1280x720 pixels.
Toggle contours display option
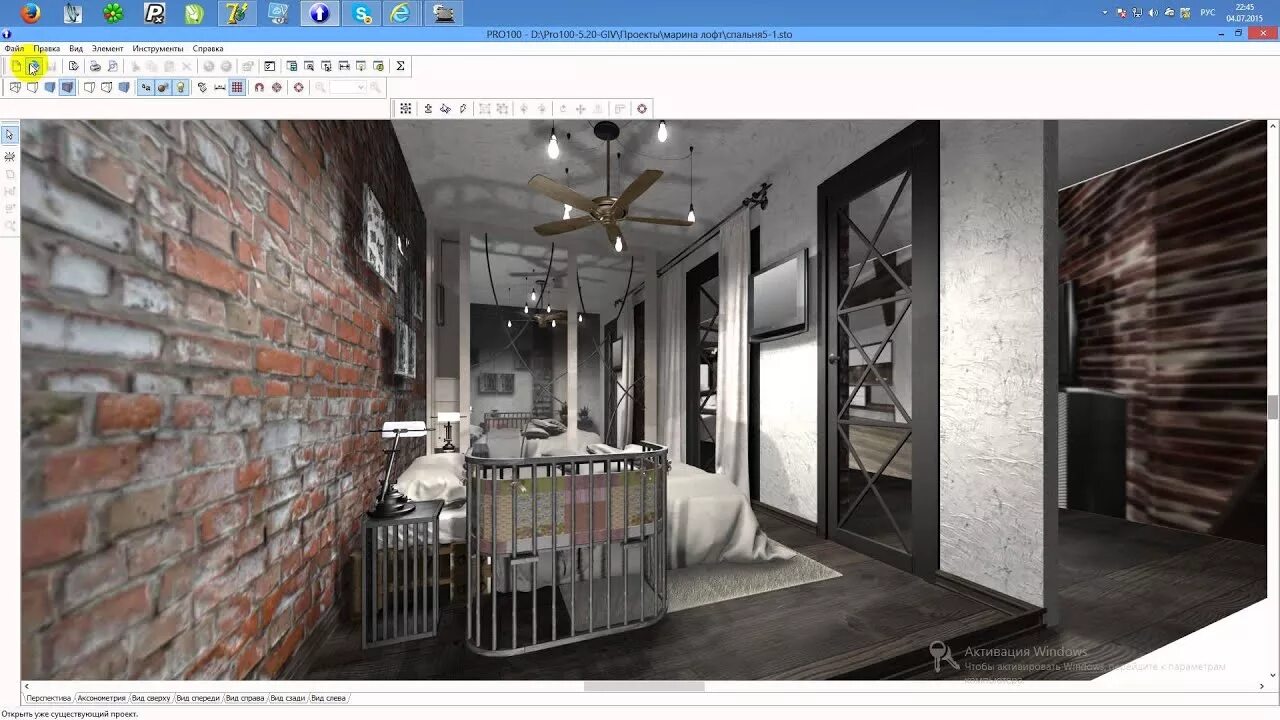coord(89,87)
